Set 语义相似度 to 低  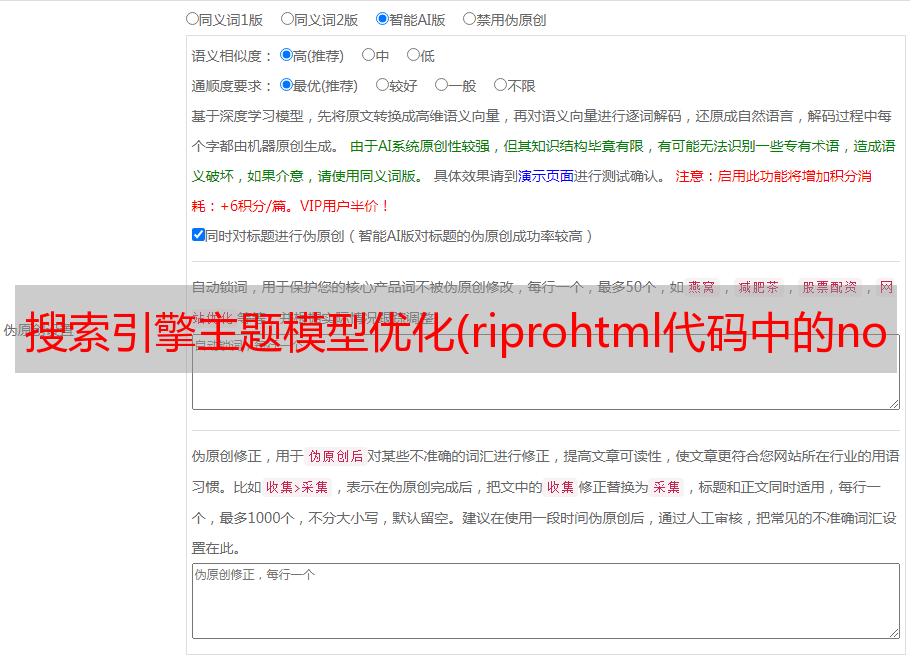coord(413,55)
